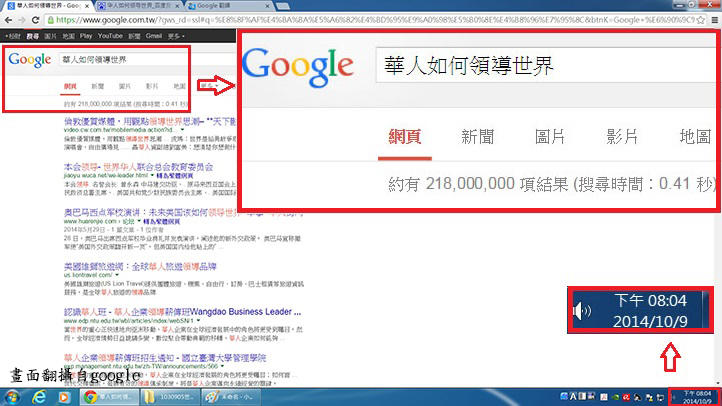Switch to the Paint taskbar button
The height and width of the screenshot is (406, 722).
pos(231,397)
